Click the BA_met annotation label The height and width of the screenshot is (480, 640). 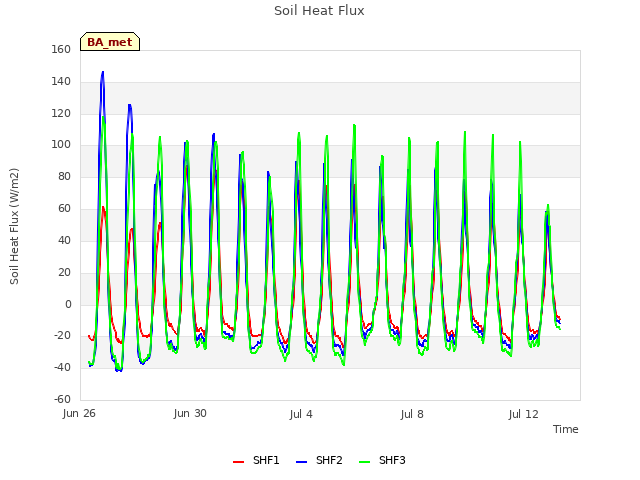[x=110, y=42]
